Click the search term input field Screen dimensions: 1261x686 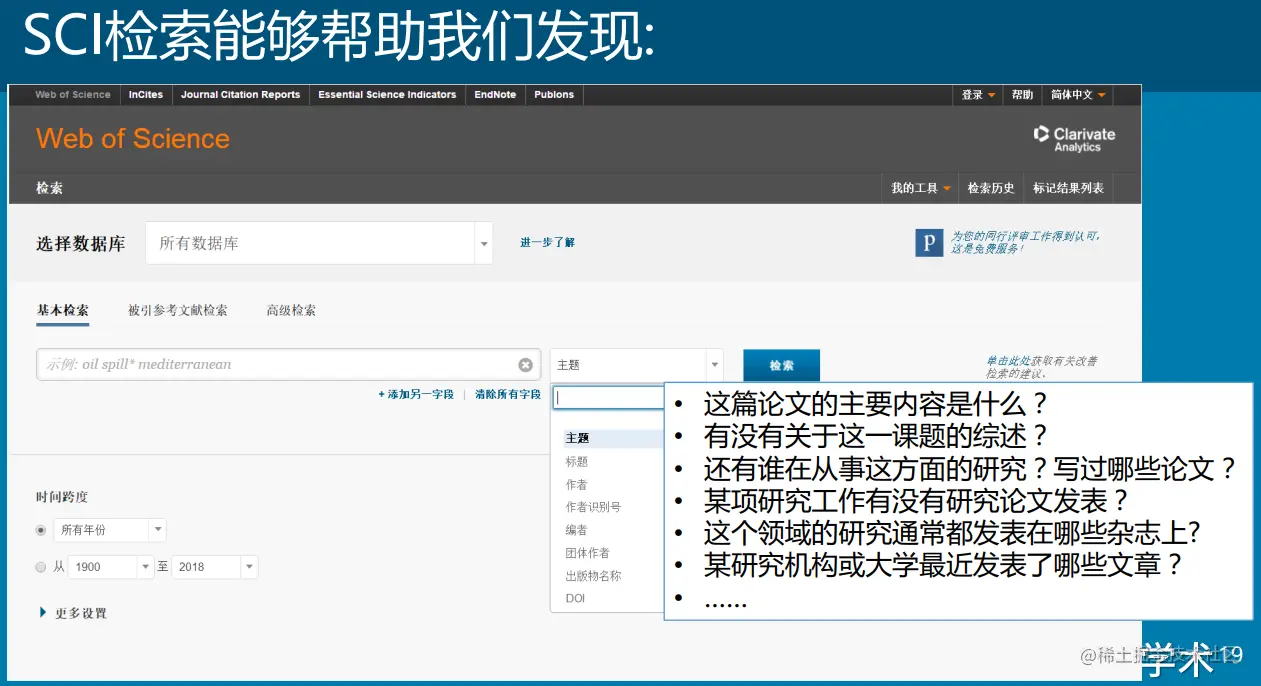point(288,365)
